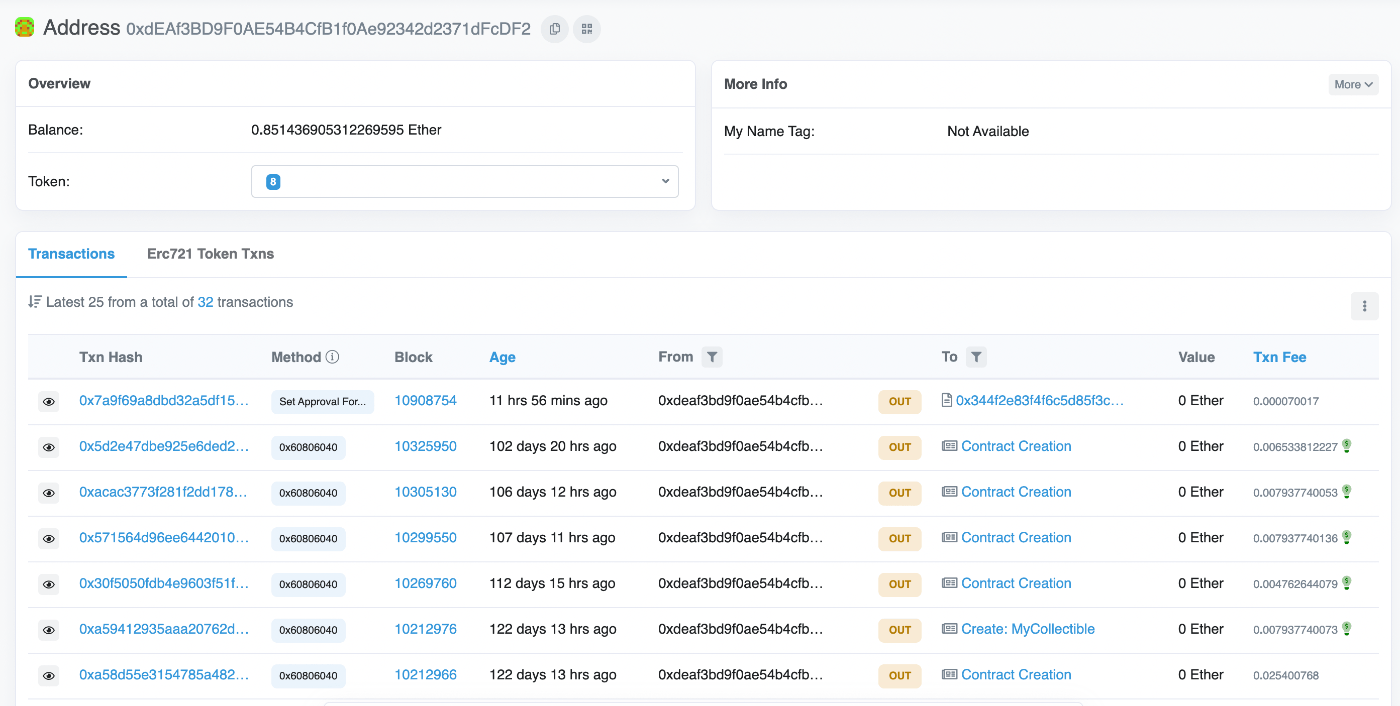Open the Create: MyCollectible link
The width and height of the screenshot is (1400, 706).
[1028, 629]
